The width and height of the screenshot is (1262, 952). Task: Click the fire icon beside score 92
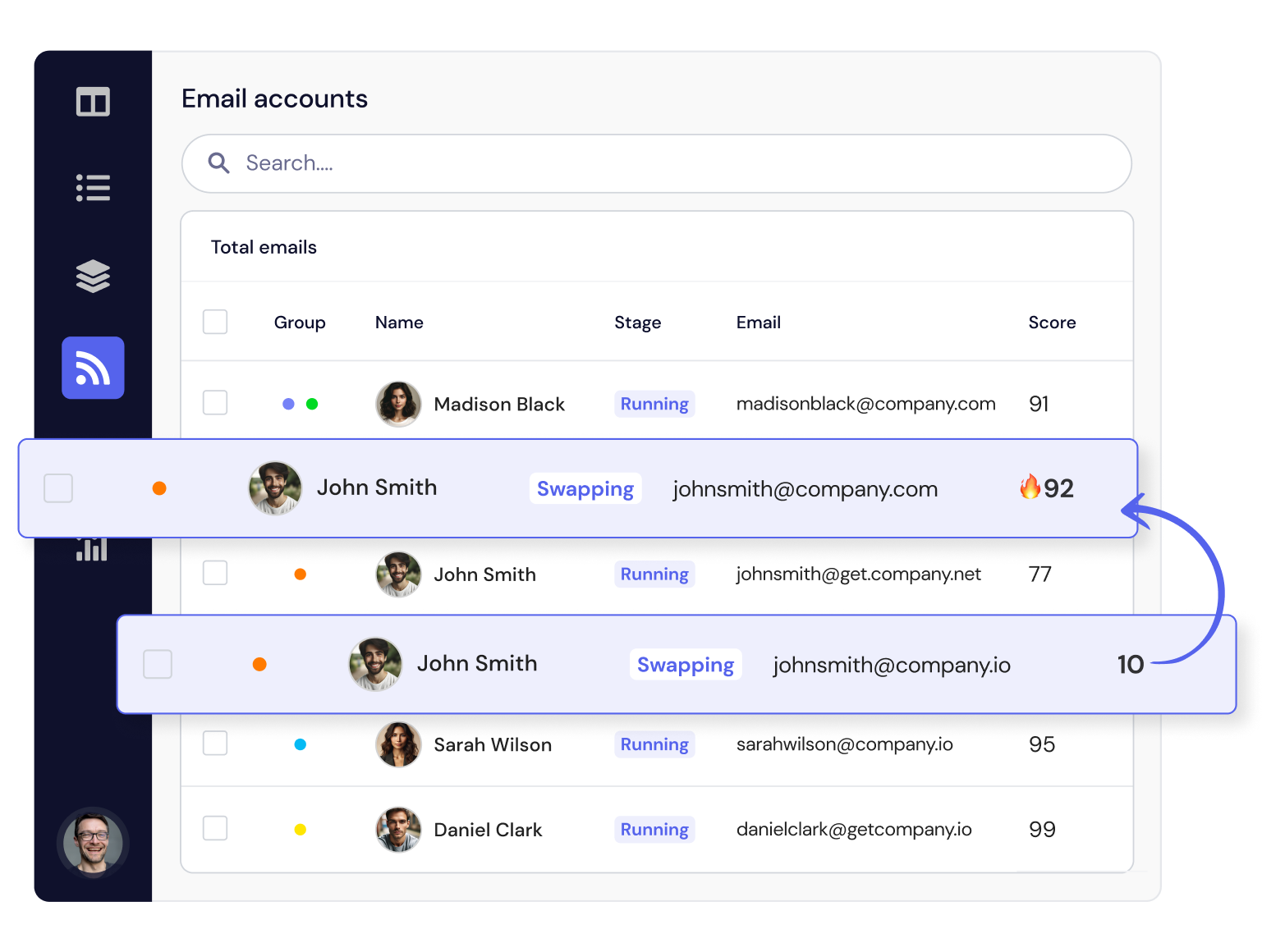(x=1030, y=487)
